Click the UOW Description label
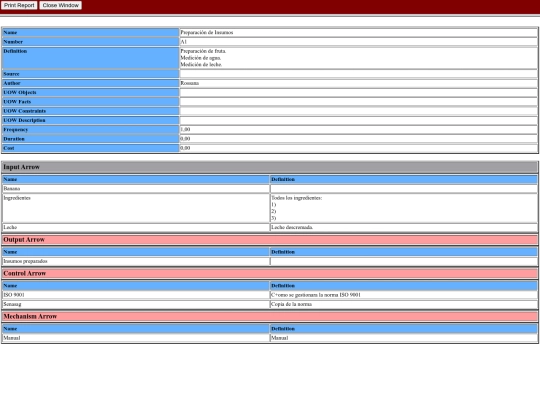This screenshot has width=540, height=405. point(24,120)
